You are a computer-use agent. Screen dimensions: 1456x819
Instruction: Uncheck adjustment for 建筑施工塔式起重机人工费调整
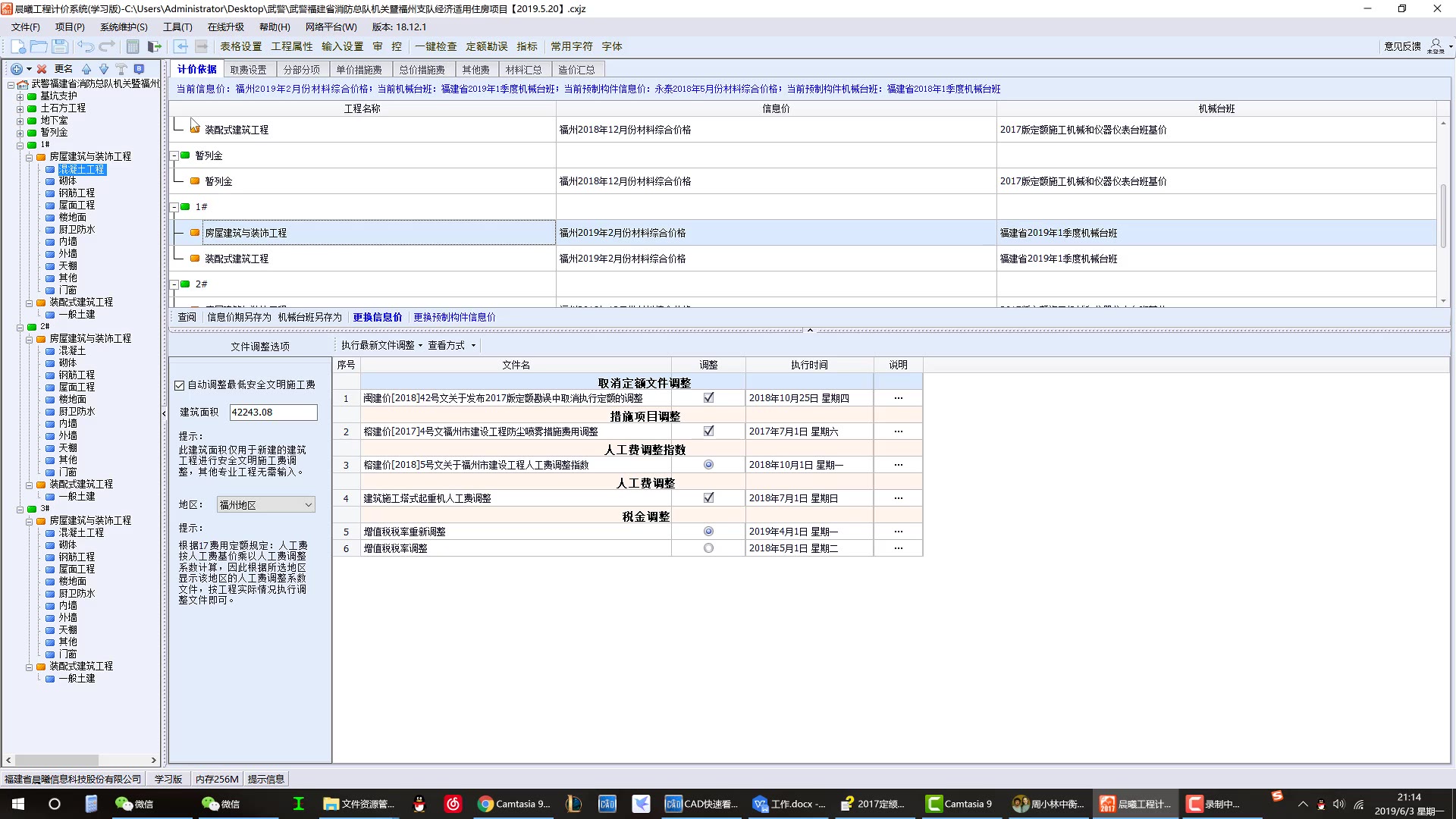click(708, 498)
